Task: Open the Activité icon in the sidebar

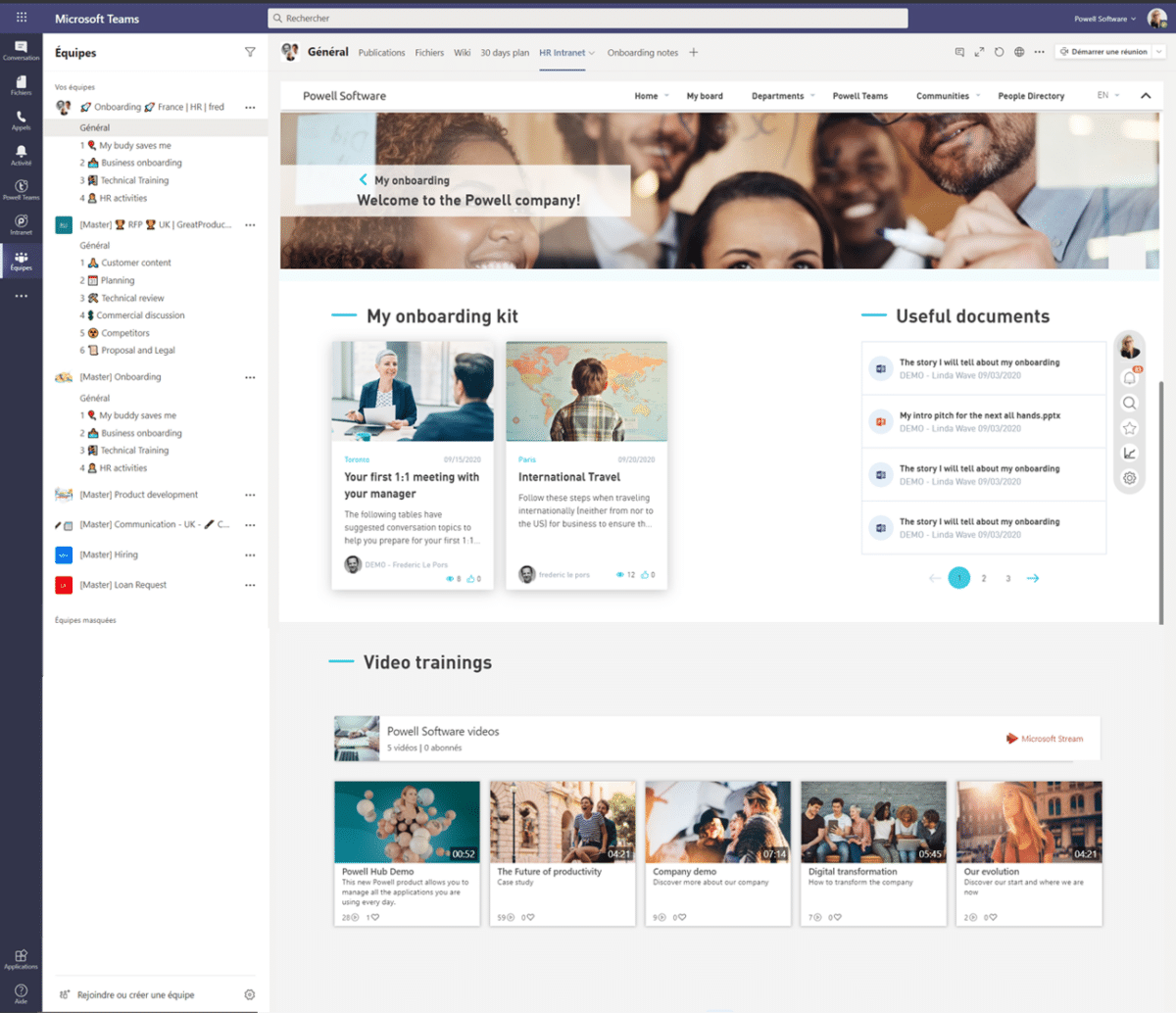Action: tap(21, 153)
